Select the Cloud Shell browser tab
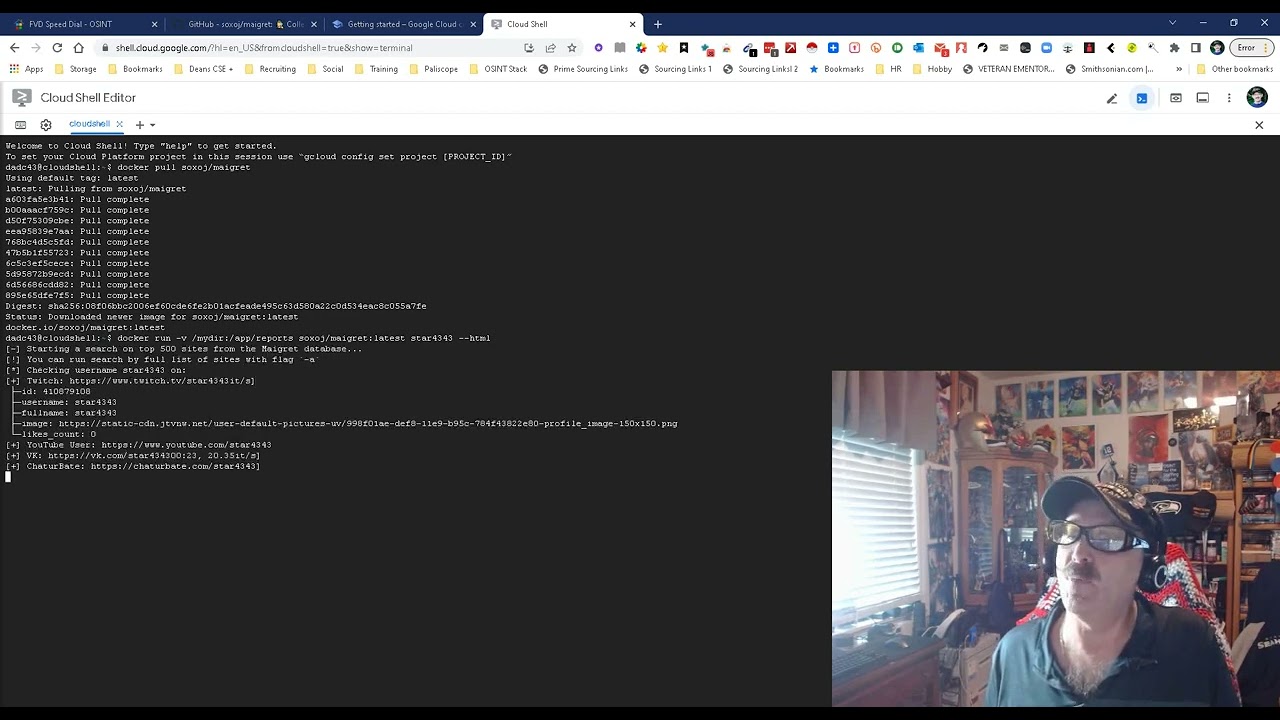 563,24
